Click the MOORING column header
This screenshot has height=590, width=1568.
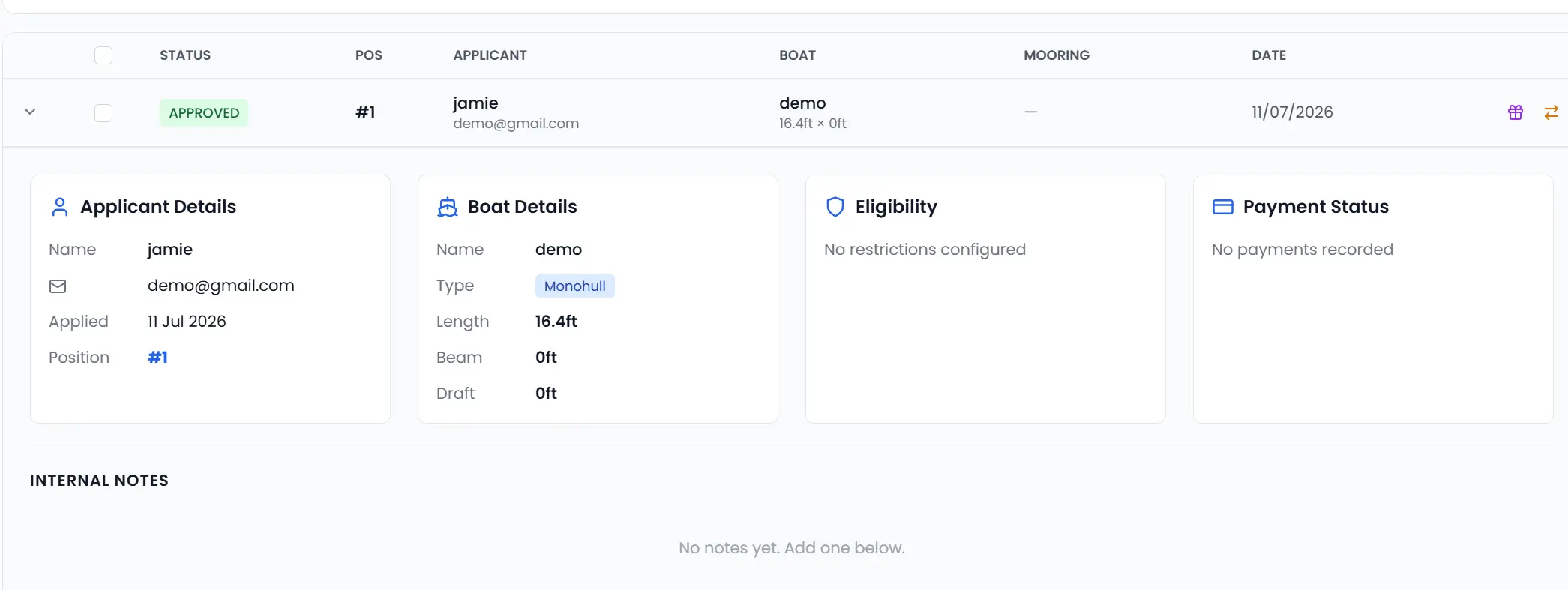tap(1057, 55)
